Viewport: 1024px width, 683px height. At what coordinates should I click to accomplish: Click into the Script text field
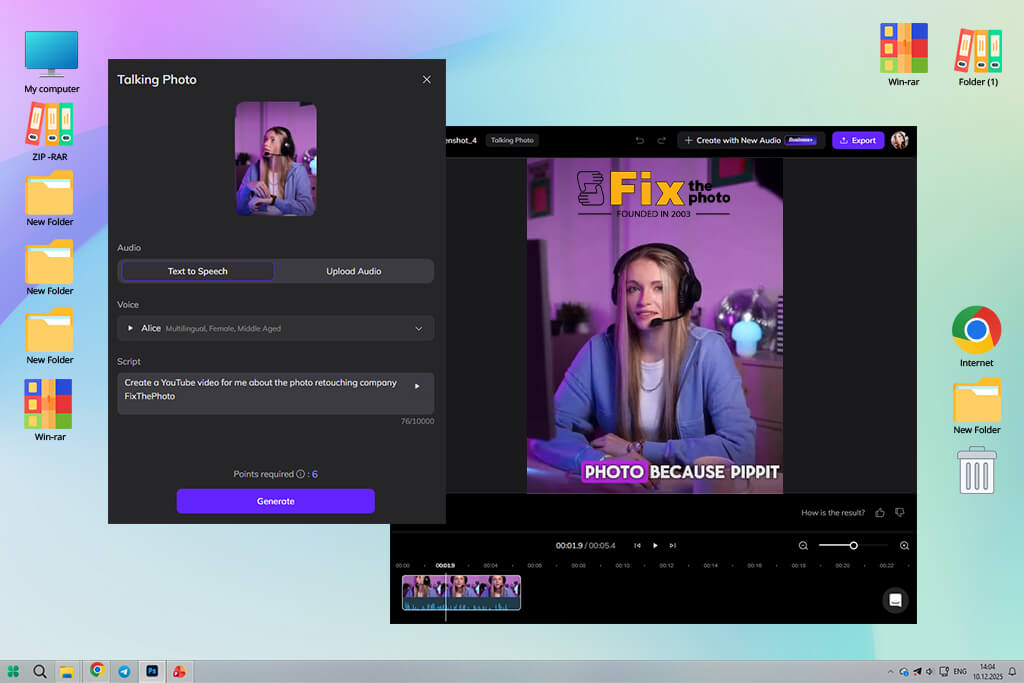(276, 393)
